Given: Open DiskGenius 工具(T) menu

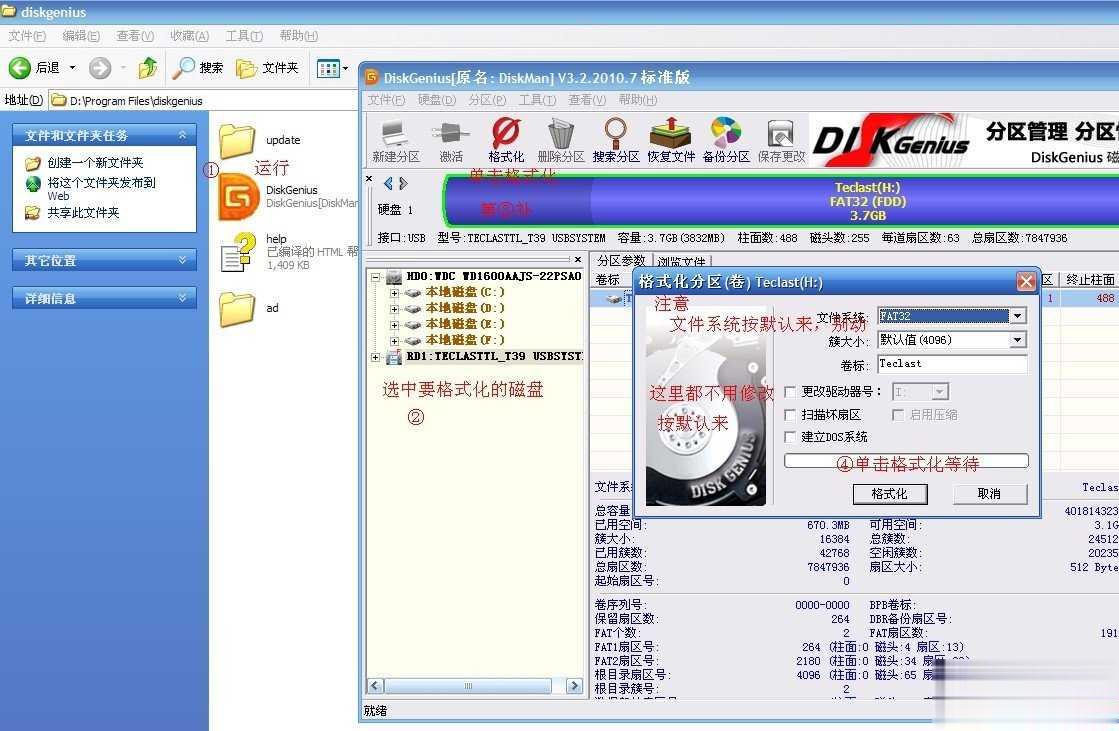Looking at the screenshot, I should point(537,100).
